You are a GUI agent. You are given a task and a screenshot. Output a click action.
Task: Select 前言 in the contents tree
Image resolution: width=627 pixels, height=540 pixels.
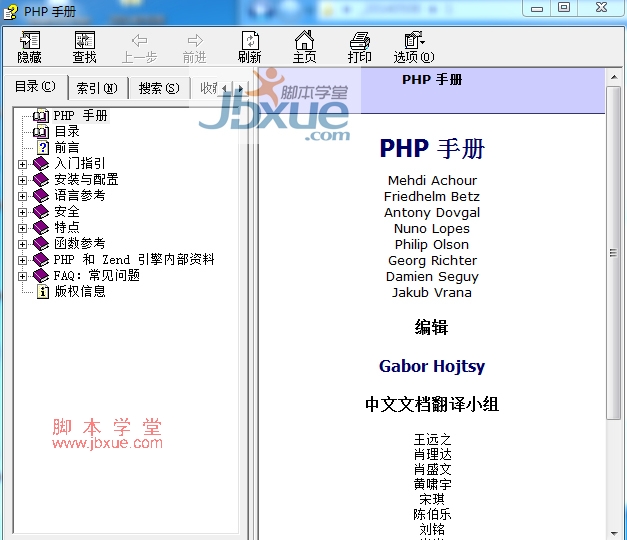67,148
